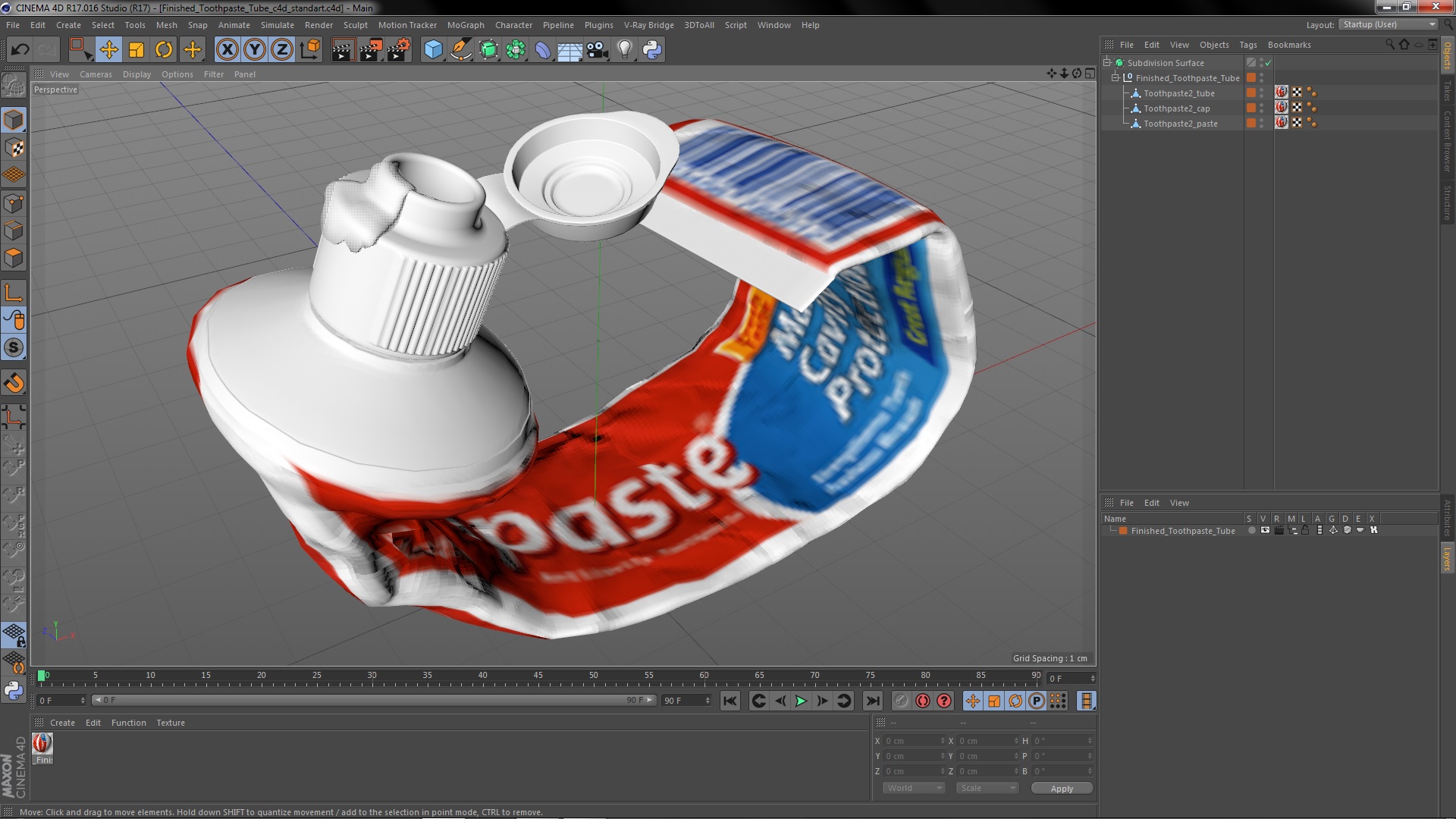Open the Scale mode dropdown
The width and height of the screenshot is (1456, 819).
[x=987, y=788]
